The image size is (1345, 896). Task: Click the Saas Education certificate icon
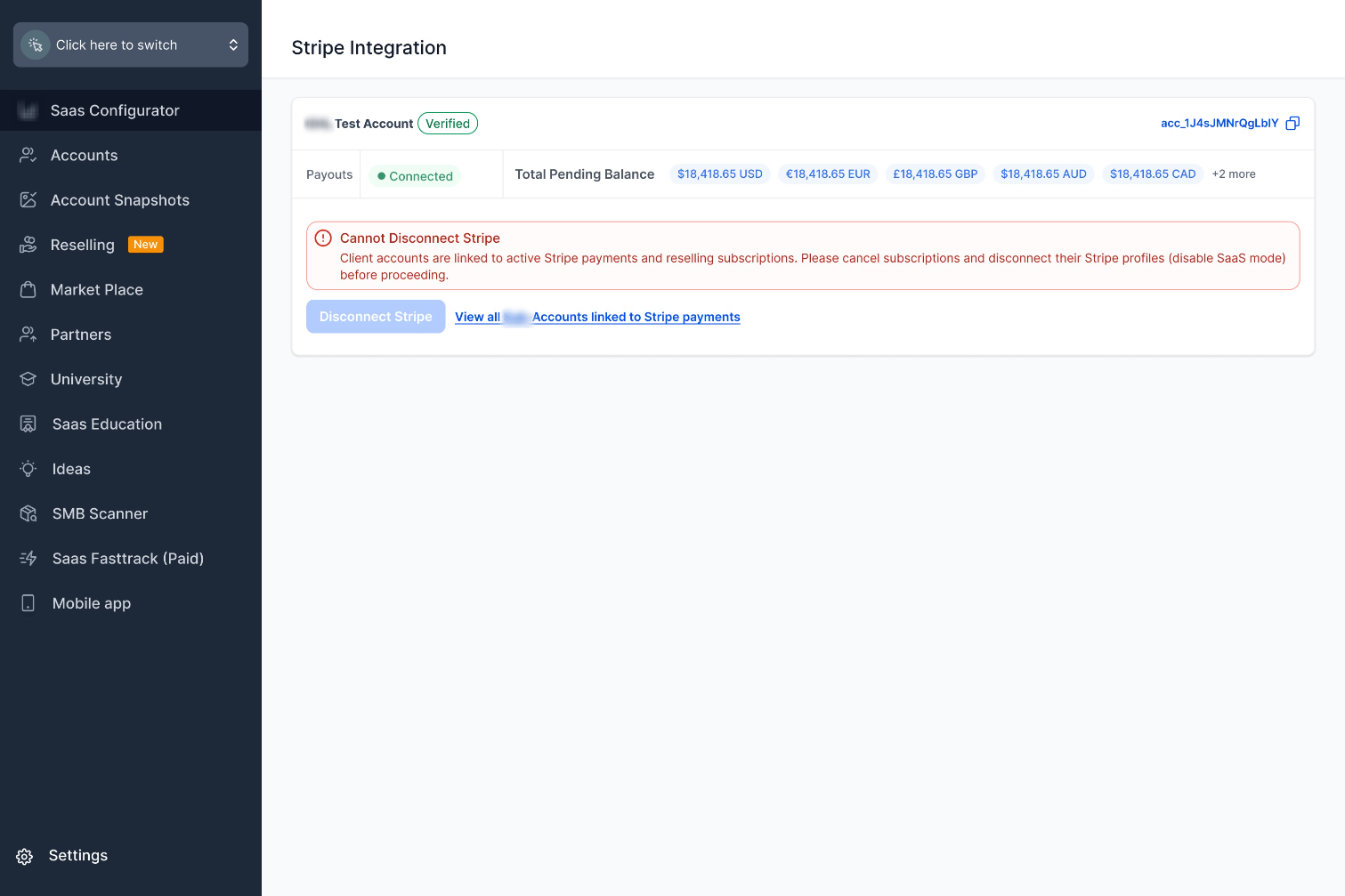[x=28, y=424]
